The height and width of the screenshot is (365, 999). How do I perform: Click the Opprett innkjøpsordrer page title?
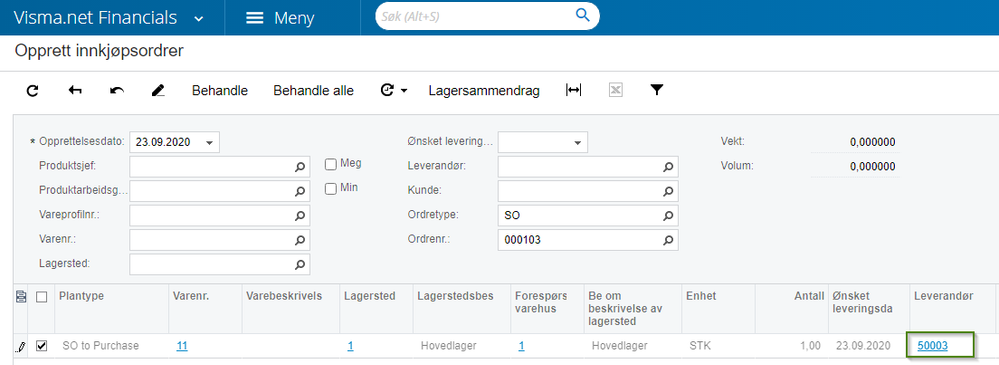[99, 51]
